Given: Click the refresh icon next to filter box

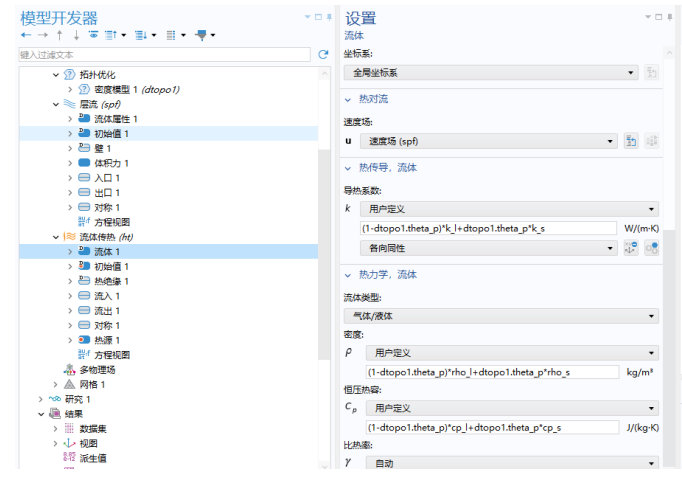Looking at the screenshot, I should point(323,54).
